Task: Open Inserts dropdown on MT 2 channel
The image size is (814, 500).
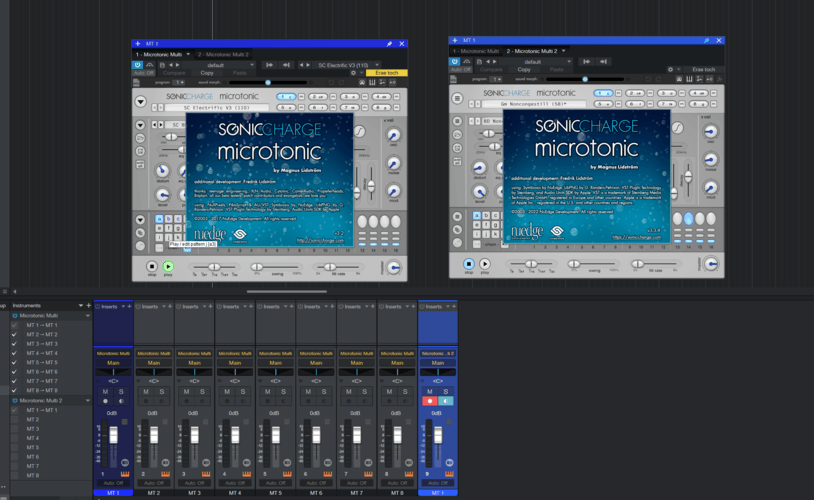Action: click(x=164, y=307)
